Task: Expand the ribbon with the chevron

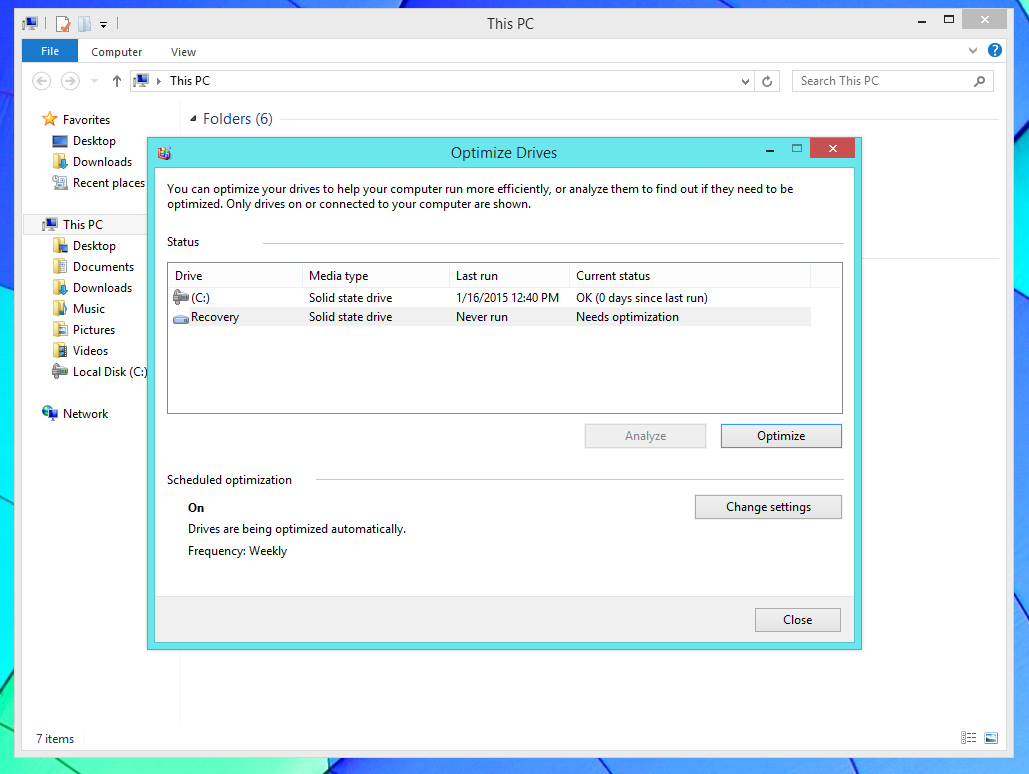Action: pos(973,51)
